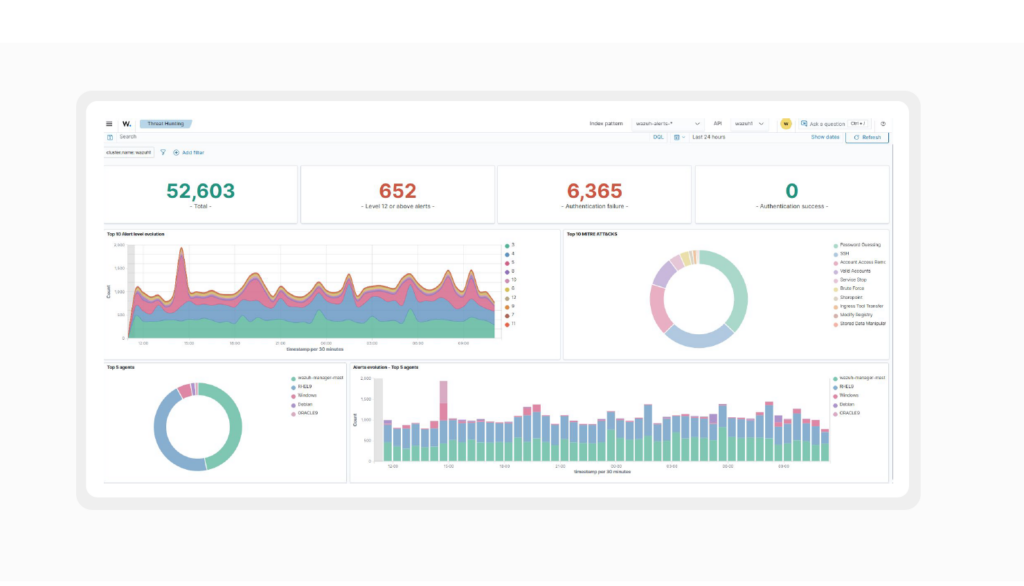Toggle RHEL9 series in Top 5 agents legend

pyautogui.click(x=301, y=387)
